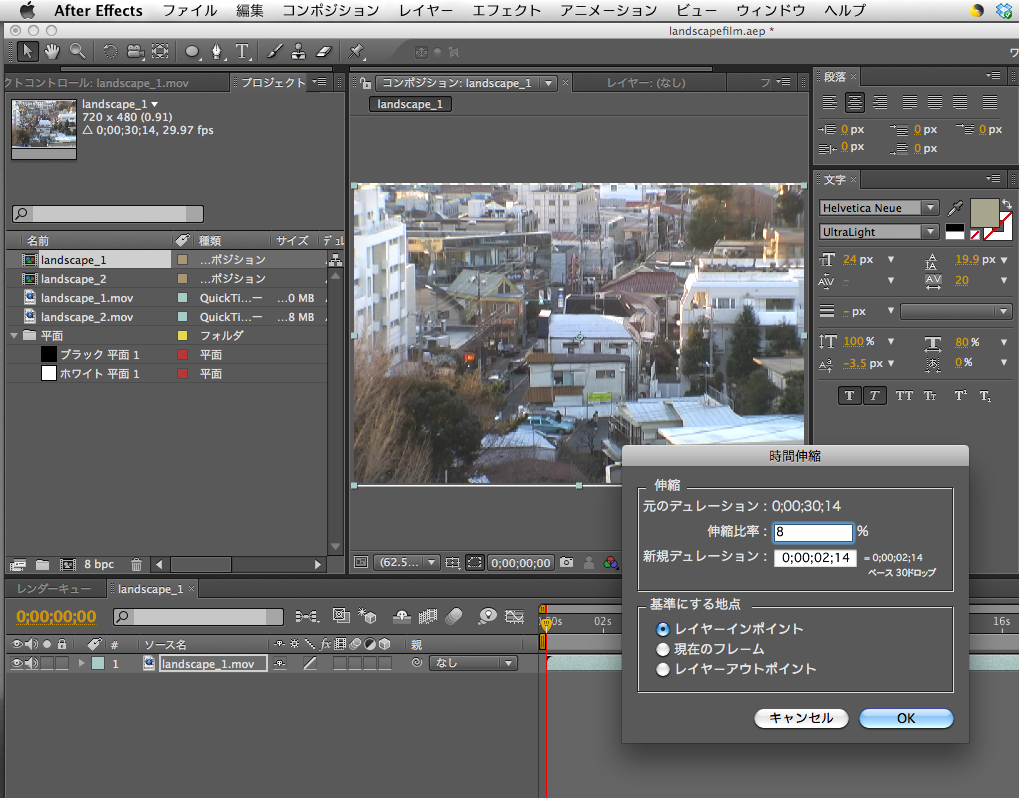The height and width of the screenshot is (798, 1019).
Task: Open the コンポジション menu
Action: point(330,10)
